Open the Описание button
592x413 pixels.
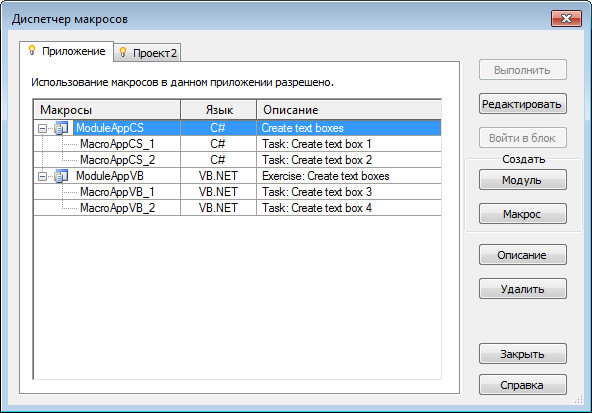[523, 255]
